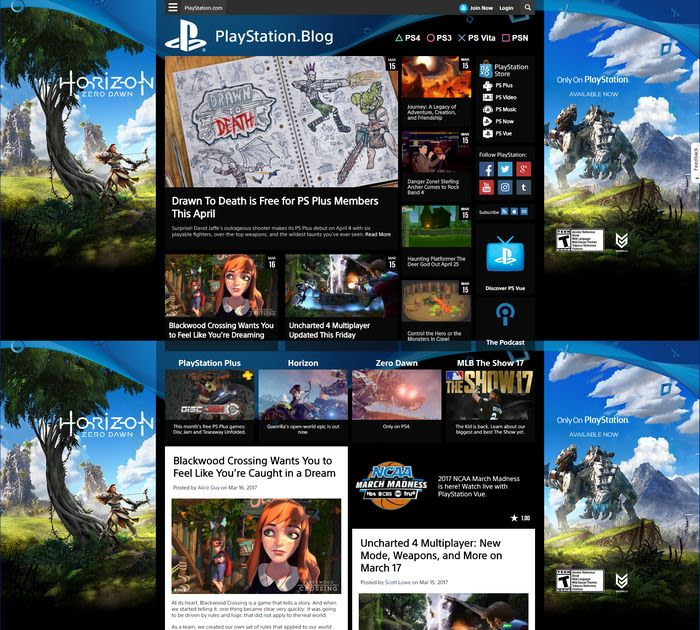
Task: Go to PS Music in the Store list
Action: point(500,109)
